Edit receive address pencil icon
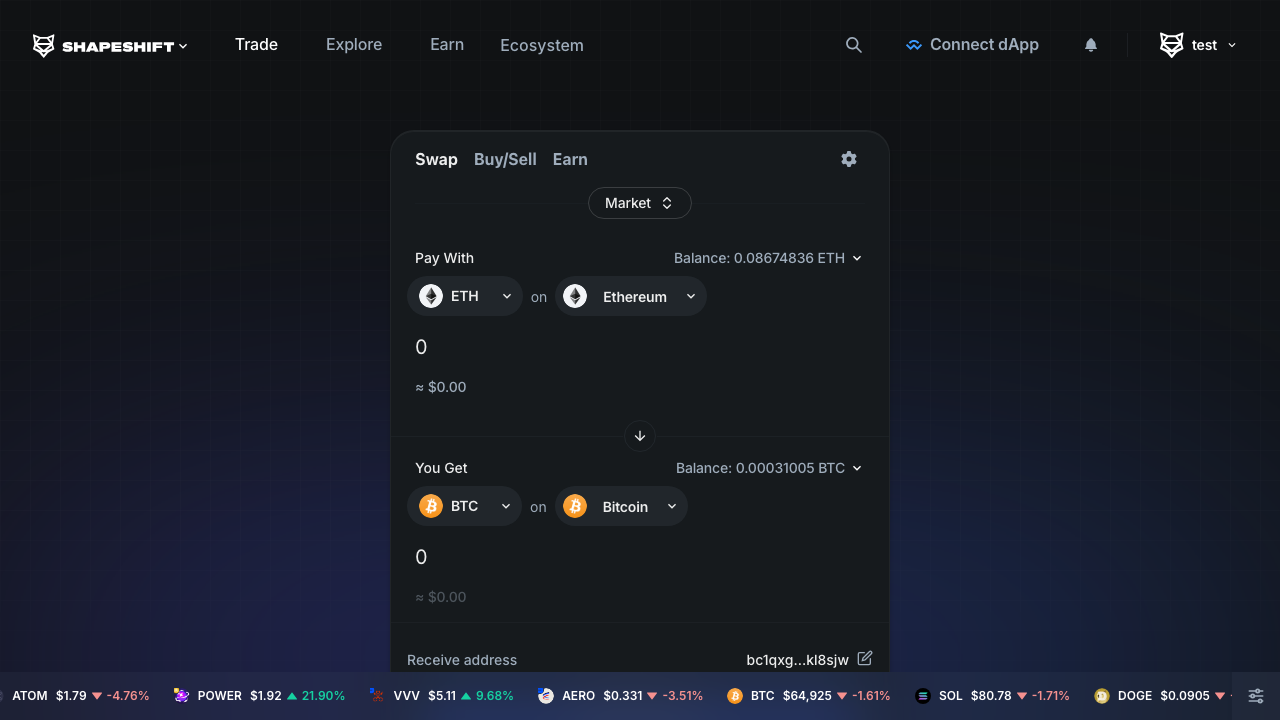Viewport: 1280px width, 720px height. [x=865, y=658]
